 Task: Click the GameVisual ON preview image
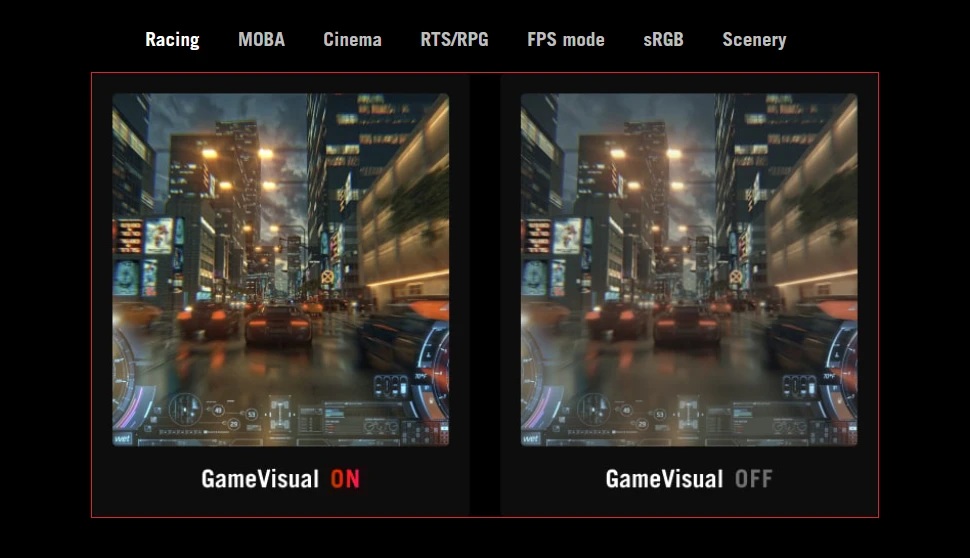click(281, 270)
